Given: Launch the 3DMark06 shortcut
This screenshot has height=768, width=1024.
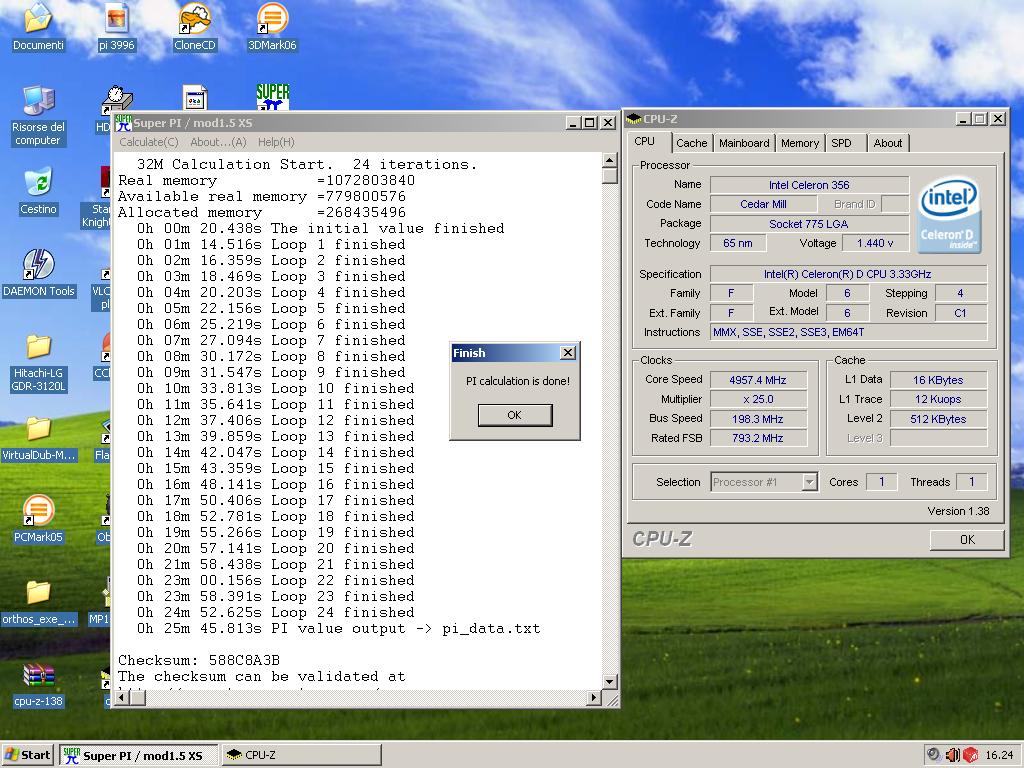Looking at the screenshot, I should (272, 26).
